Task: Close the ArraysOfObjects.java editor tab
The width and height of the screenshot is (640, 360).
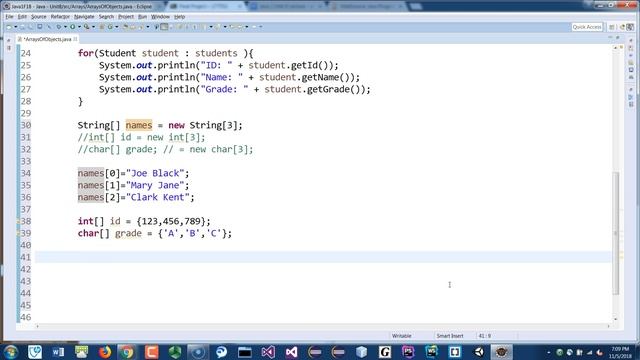Action: (x=76, y=39)
